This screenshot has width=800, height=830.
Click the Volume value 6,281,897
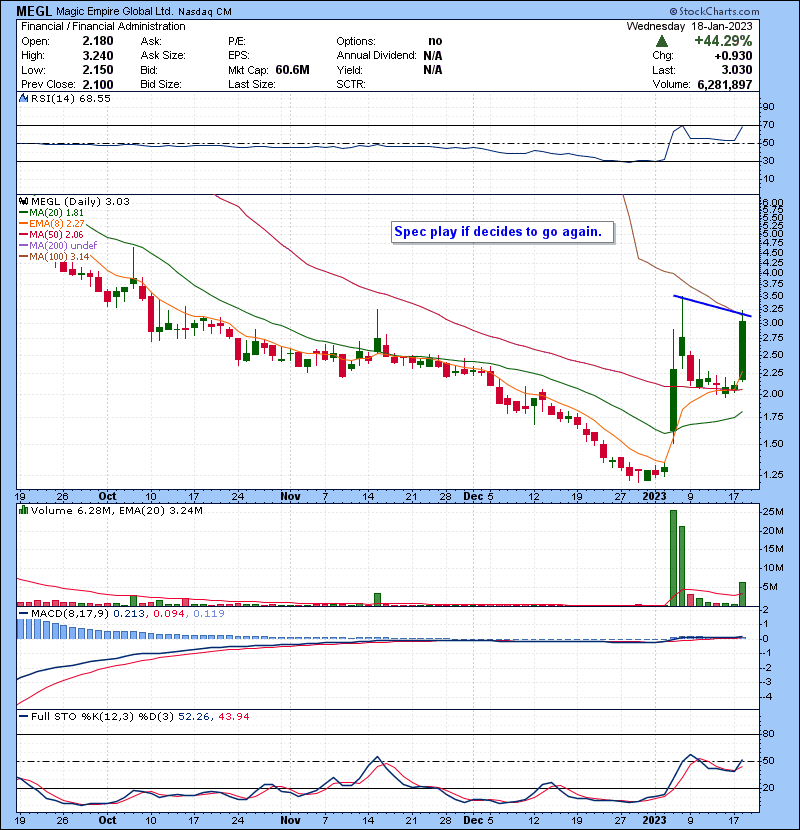[x=725, y=85]
